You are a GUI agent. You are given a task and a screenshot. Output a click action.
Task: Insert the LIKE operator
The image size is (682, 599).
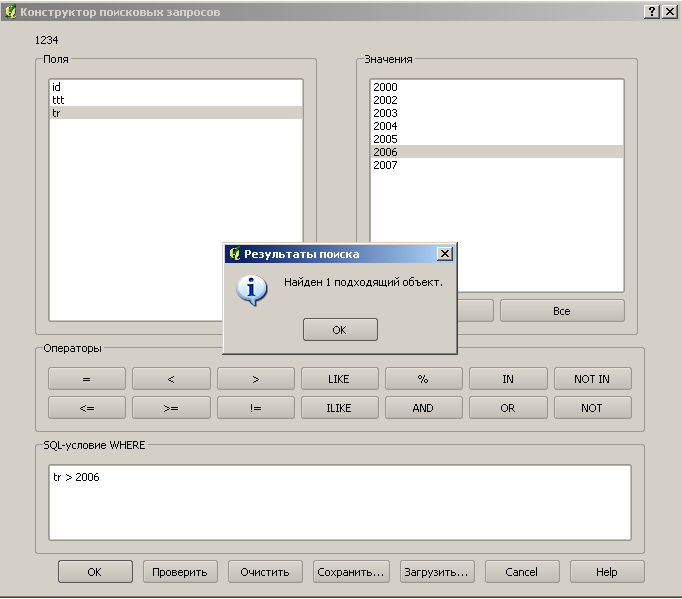click(x=339, y=379)
